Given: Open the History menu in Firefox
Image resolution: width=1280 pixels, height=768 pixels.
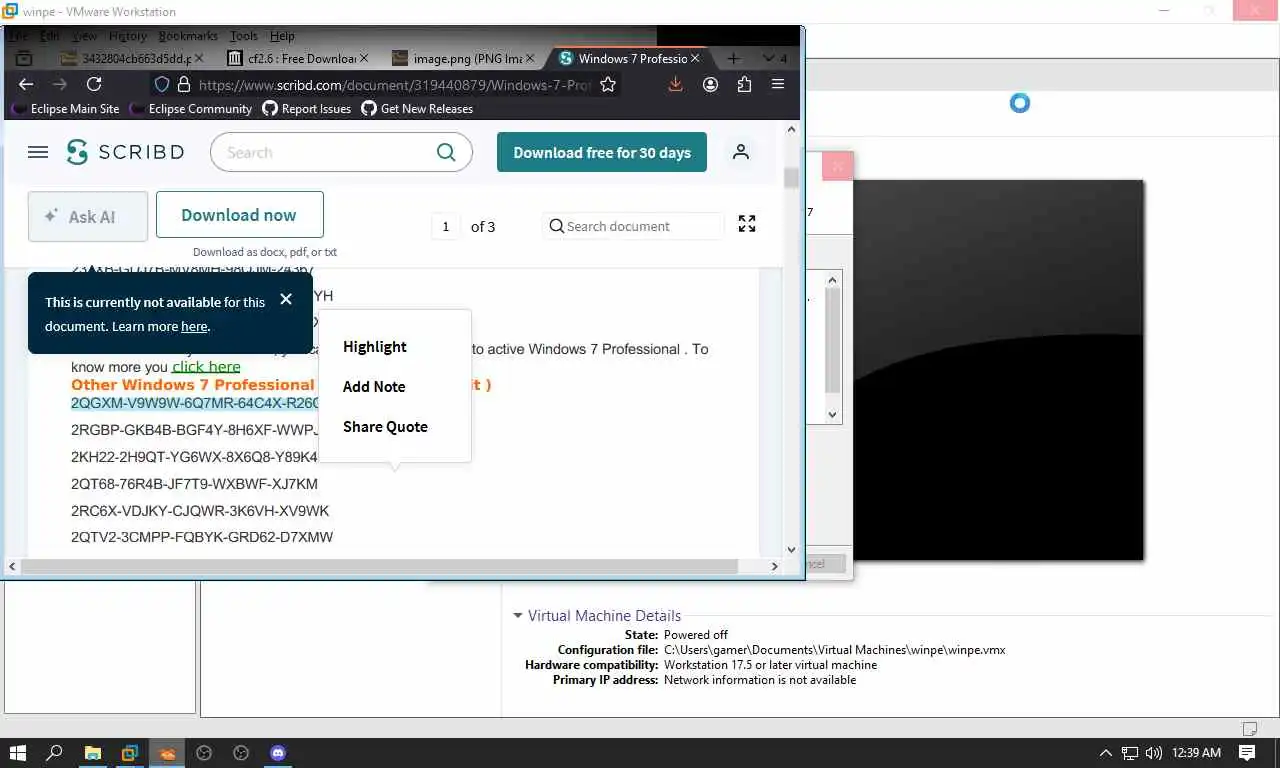Looking at the screenshot, I should point(127,36).
